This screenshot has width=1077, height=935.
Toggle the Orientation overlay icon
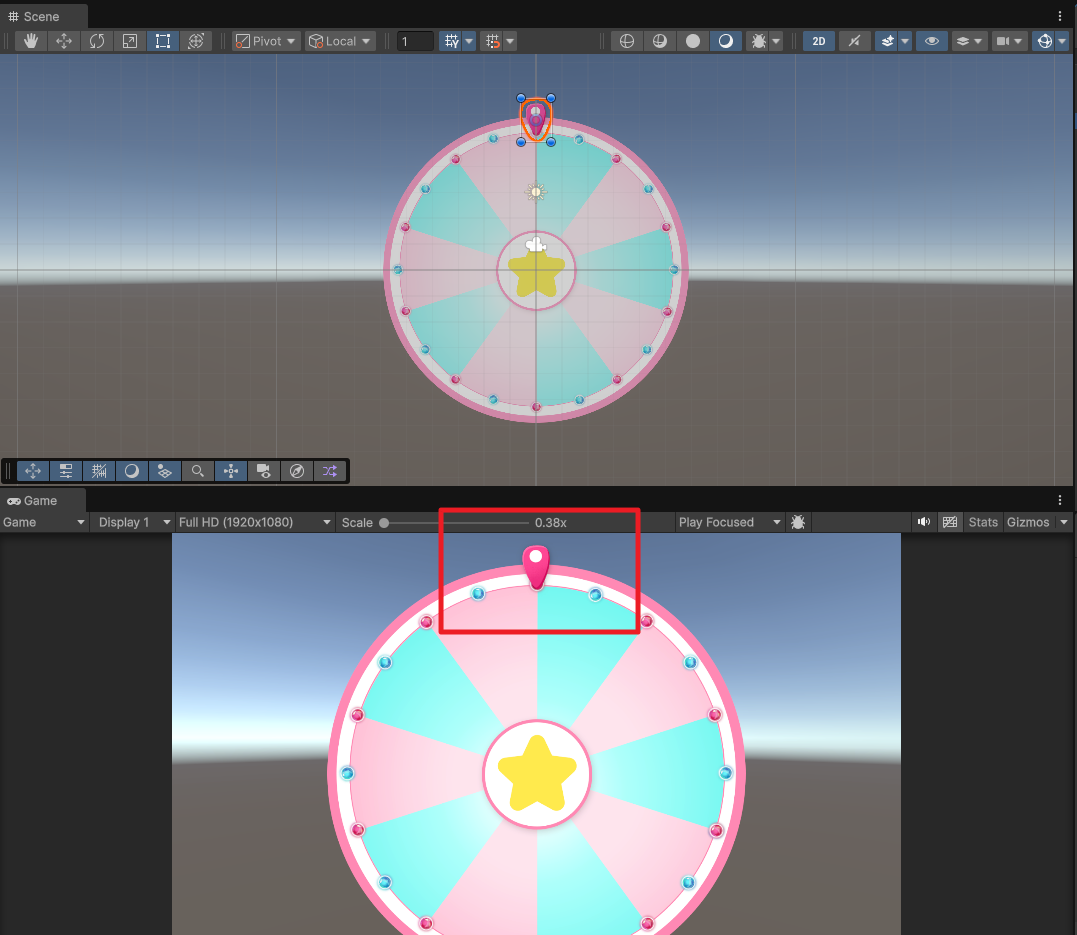tap(231, 471)
